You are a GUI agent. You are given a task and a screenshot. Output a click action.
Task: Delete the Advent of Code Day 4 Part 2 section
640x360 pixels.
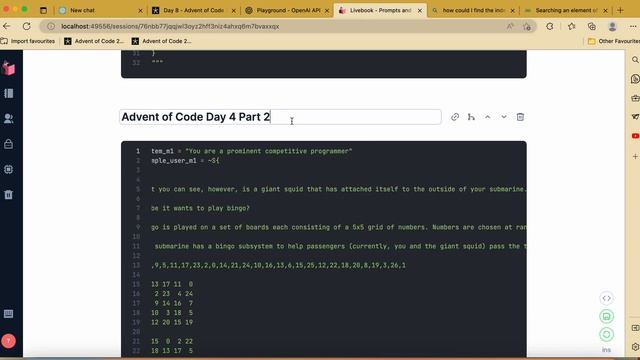[x=520, y=117]
